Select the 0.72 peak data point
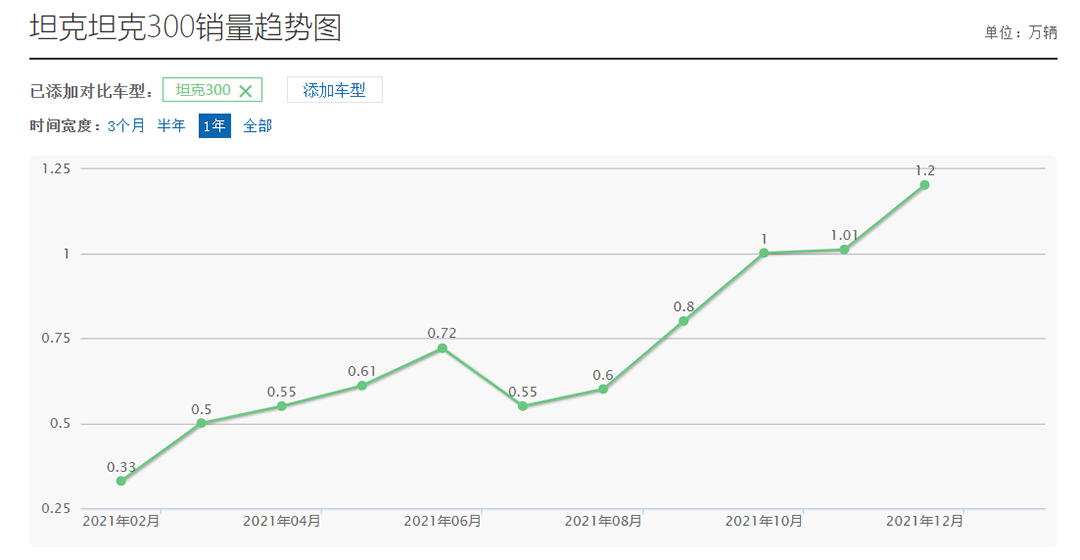This screenshot has height=560, width=1080. pyautogui.click(x=442, y=349)
